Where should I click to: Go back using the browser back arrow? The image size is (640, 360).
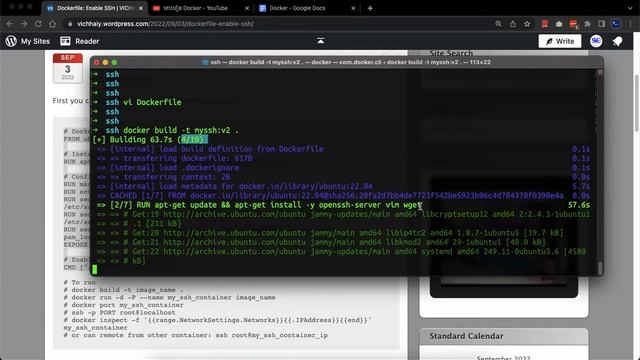coord(10,24)
